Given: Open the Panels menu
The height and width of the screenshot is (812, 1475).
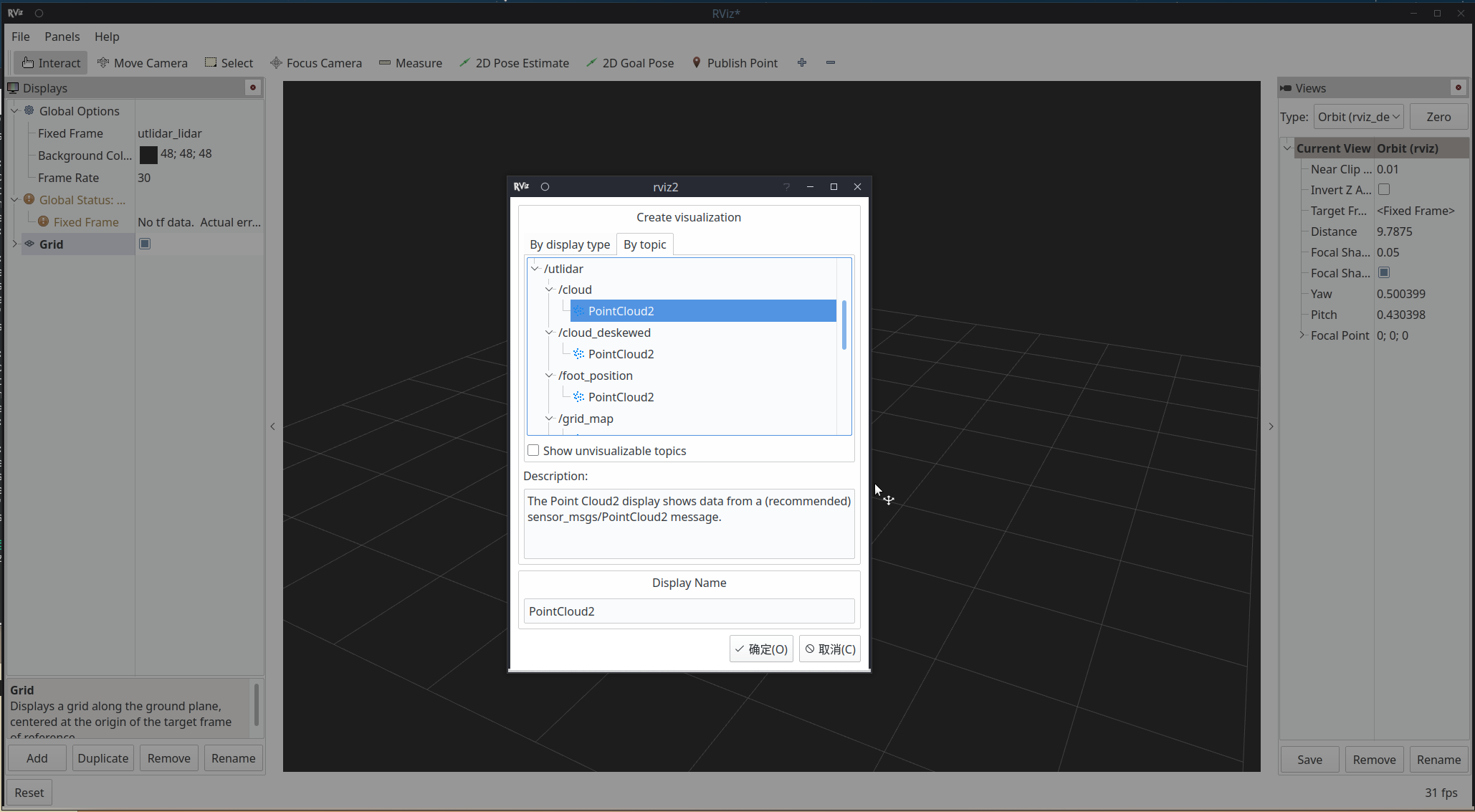Looking at the screenshot, I should click(62, 37).
